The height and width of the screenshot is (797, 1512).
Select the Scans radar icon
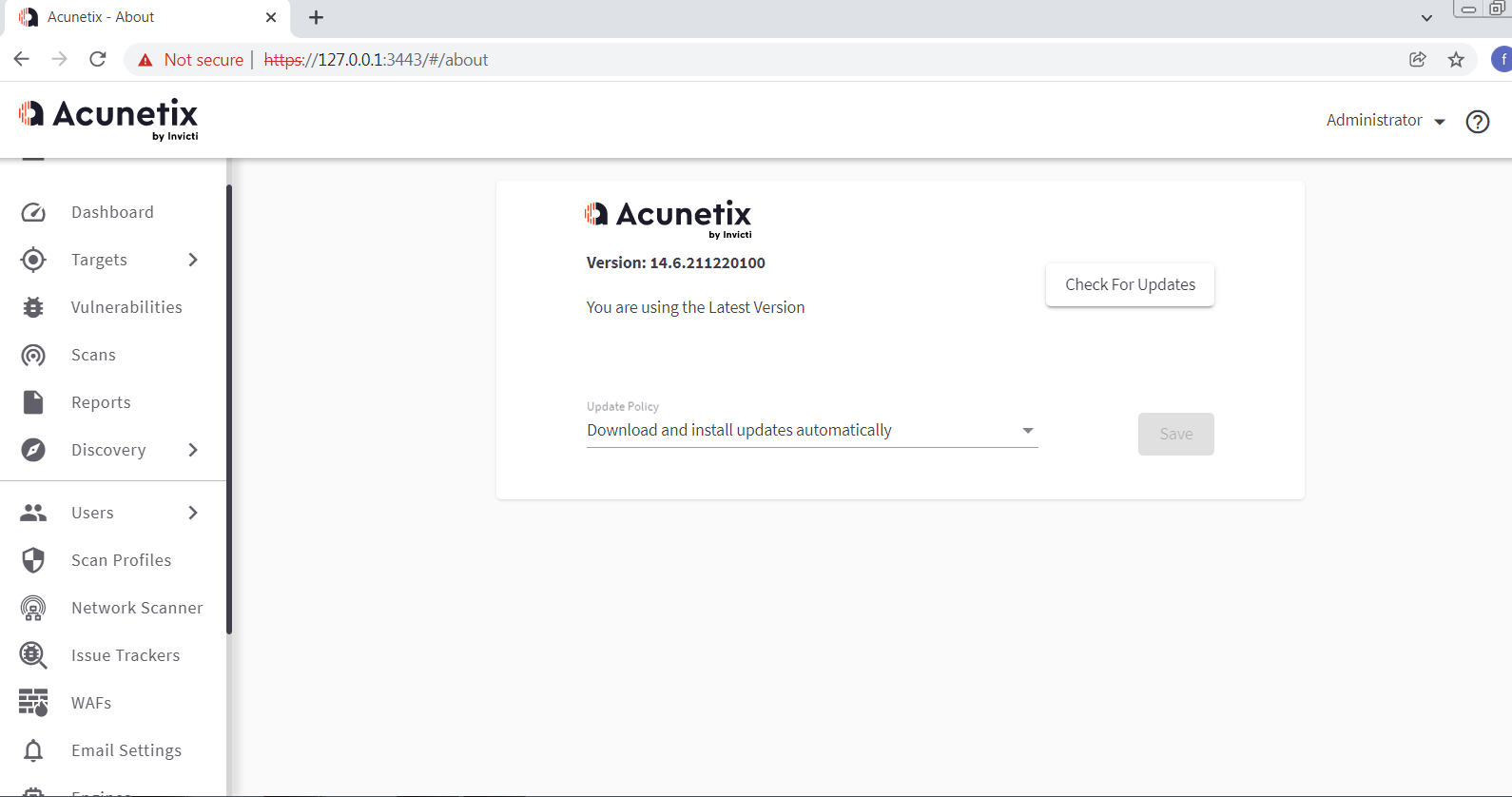click(33, 355)
